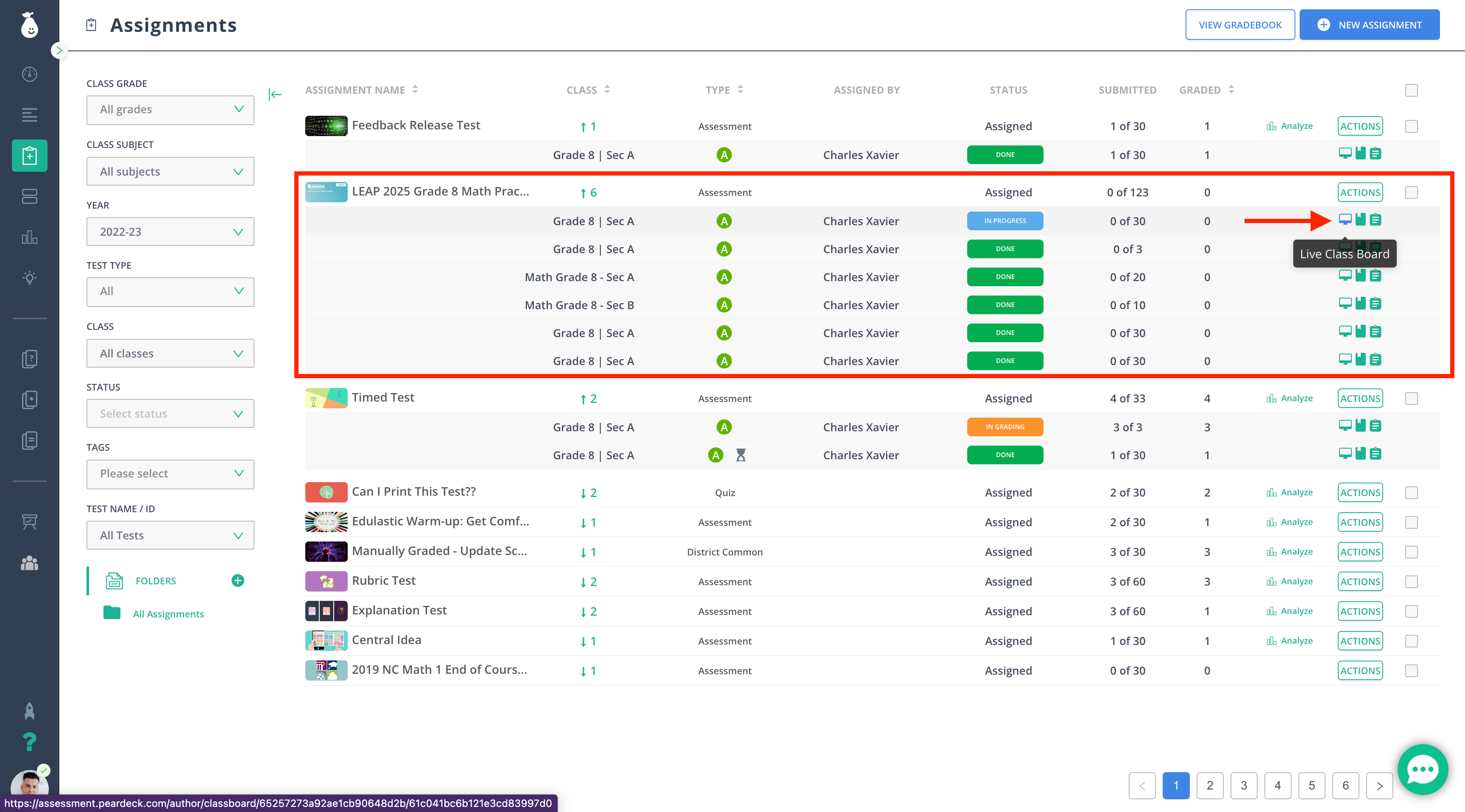Collapse the filter panel with arrow icon
Screen dimensions: 1465x812
point(275,95)
